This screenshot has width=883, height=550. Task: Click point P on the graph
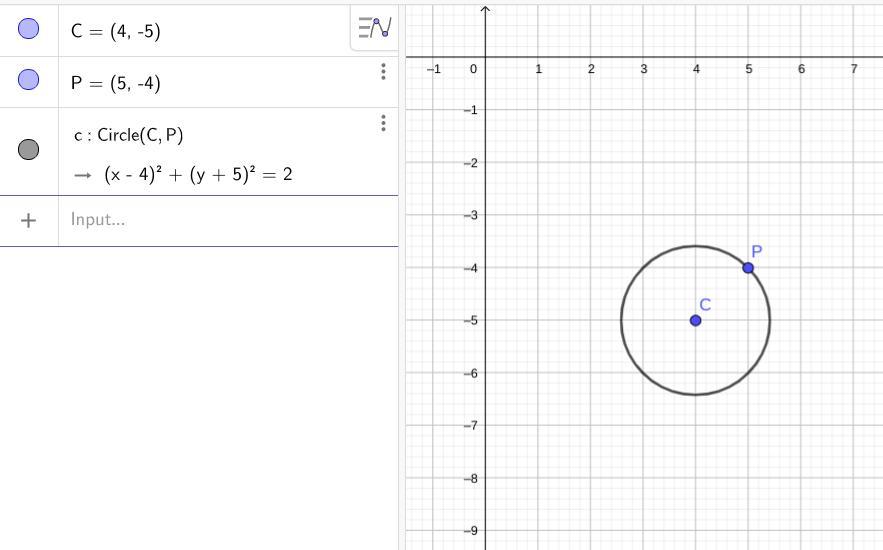(748, 268)
